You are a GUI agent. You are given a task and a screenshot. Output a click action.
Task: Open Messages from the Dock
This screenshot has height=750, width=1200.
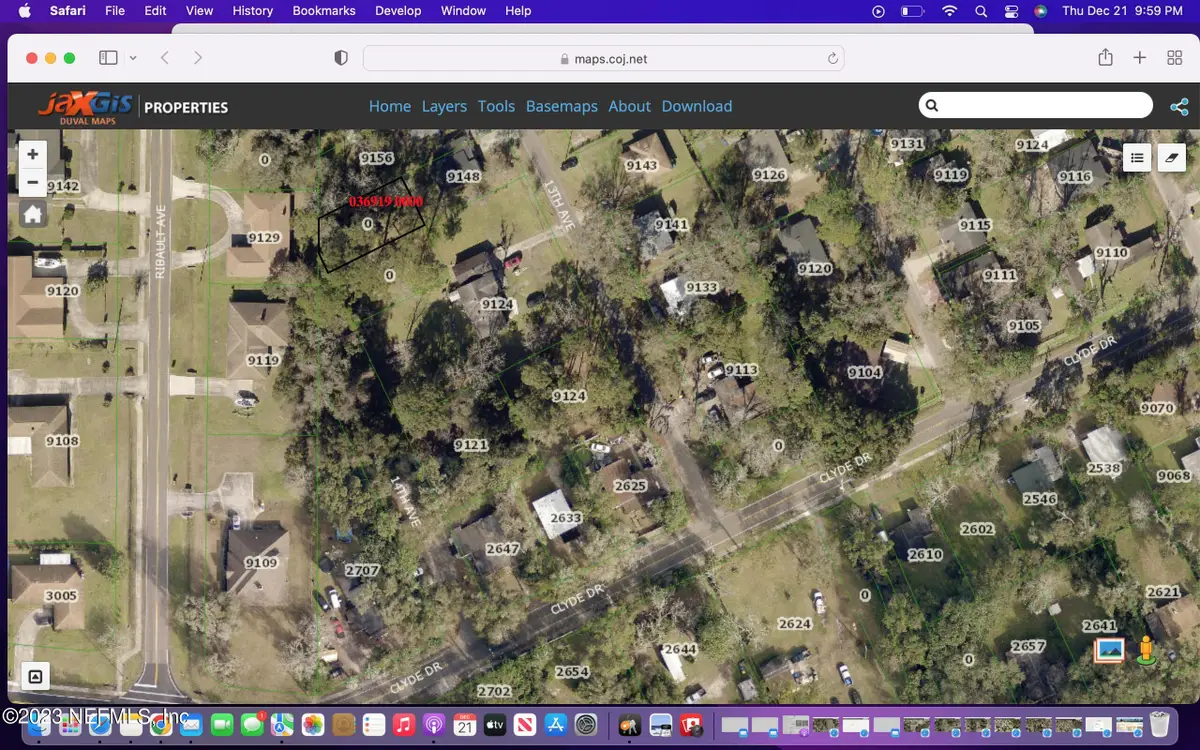point(252,724)
